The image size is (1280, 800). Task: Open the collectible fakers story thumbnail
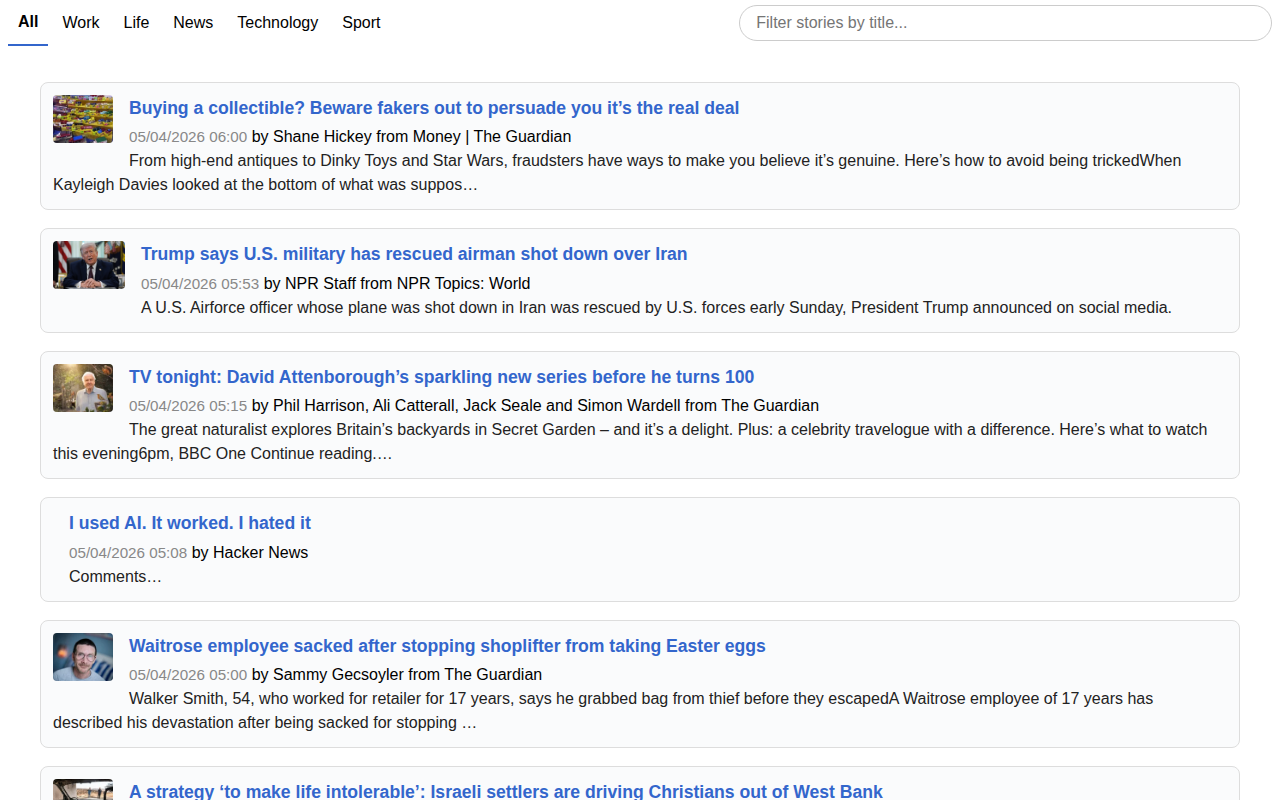83,119
